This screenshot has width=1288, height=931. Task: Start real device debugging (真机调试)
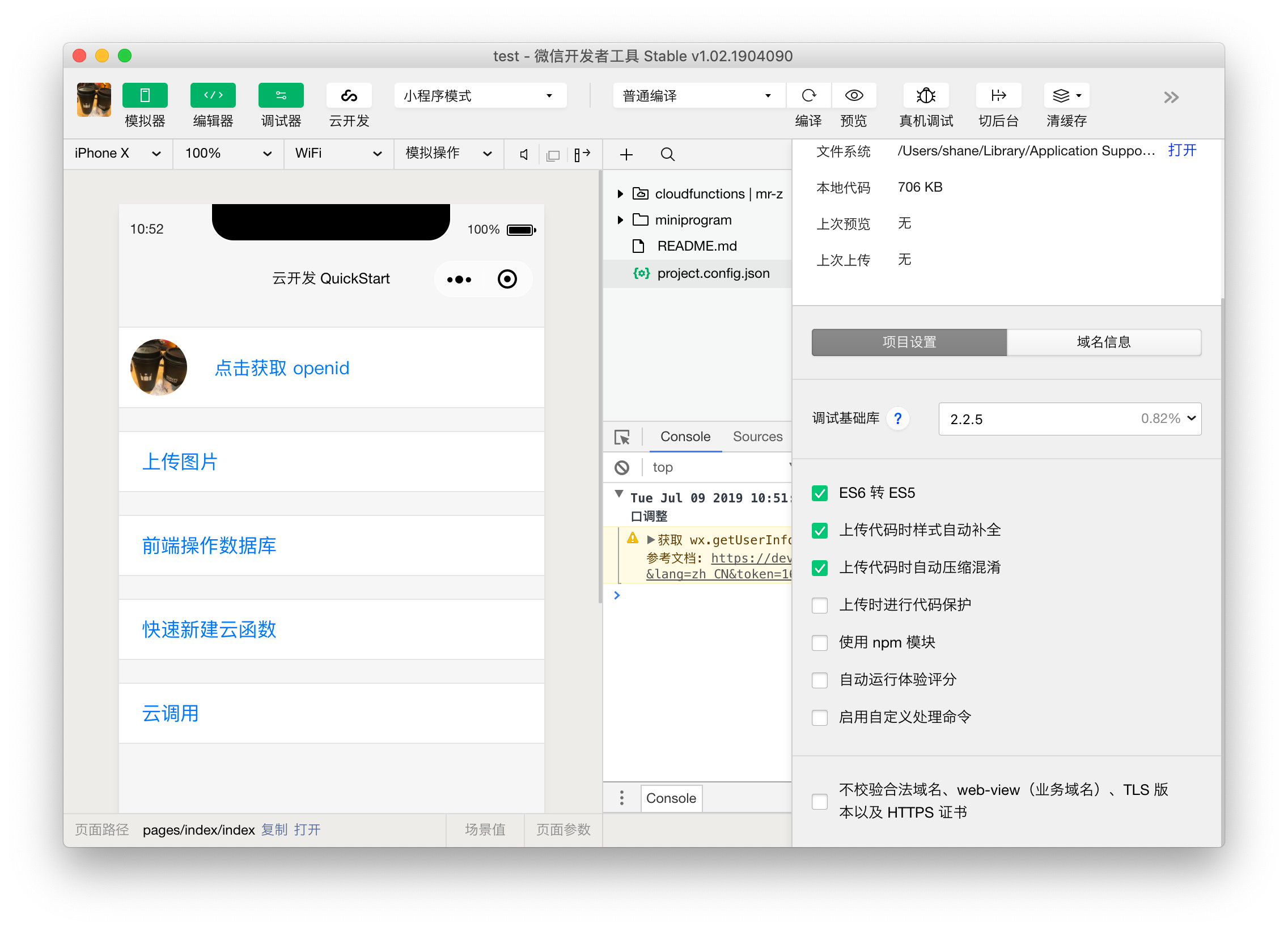click(x=926, y=95)
